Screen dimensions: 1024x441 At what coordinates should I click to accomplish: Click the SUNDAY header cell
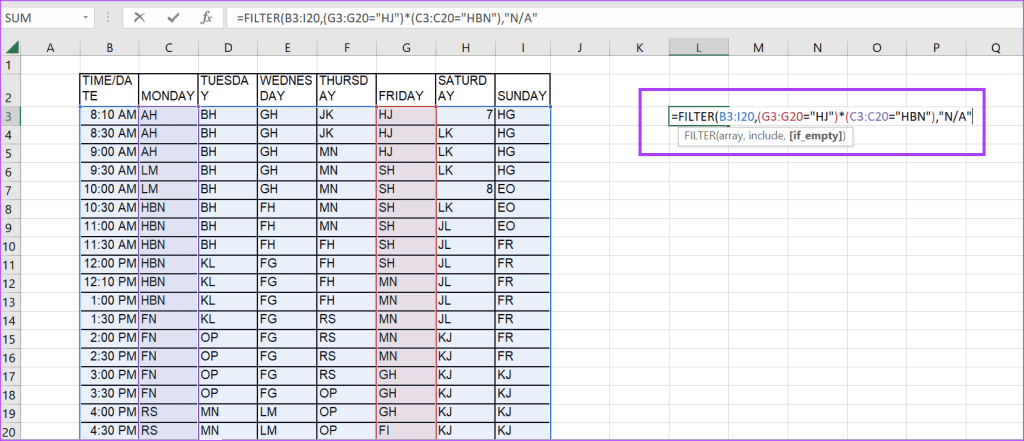coord(522,96)
